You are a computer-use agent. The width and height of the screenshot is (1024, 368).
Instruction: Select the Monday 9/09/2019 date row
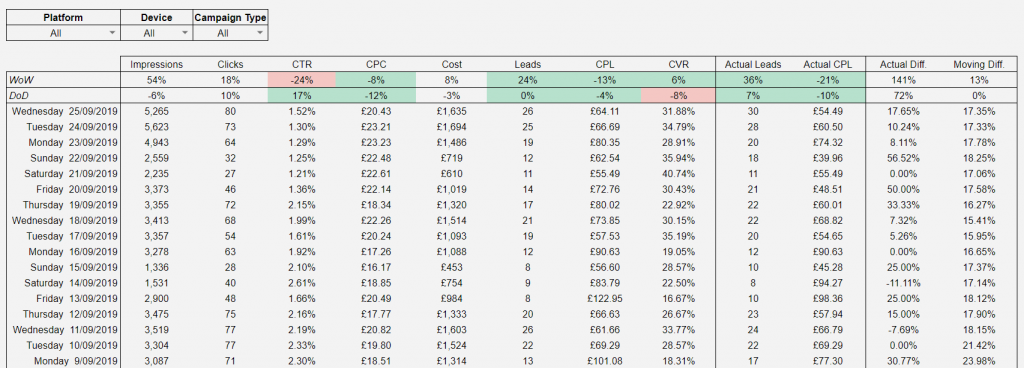pos(512,361)
